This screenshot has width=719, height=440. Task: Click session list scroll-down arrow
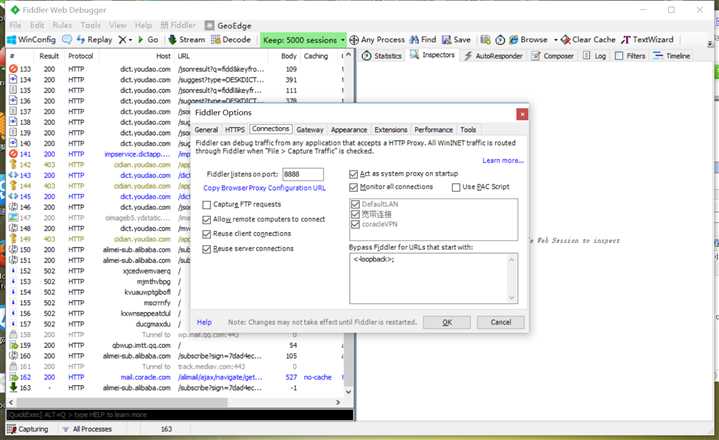coord(348,391)
